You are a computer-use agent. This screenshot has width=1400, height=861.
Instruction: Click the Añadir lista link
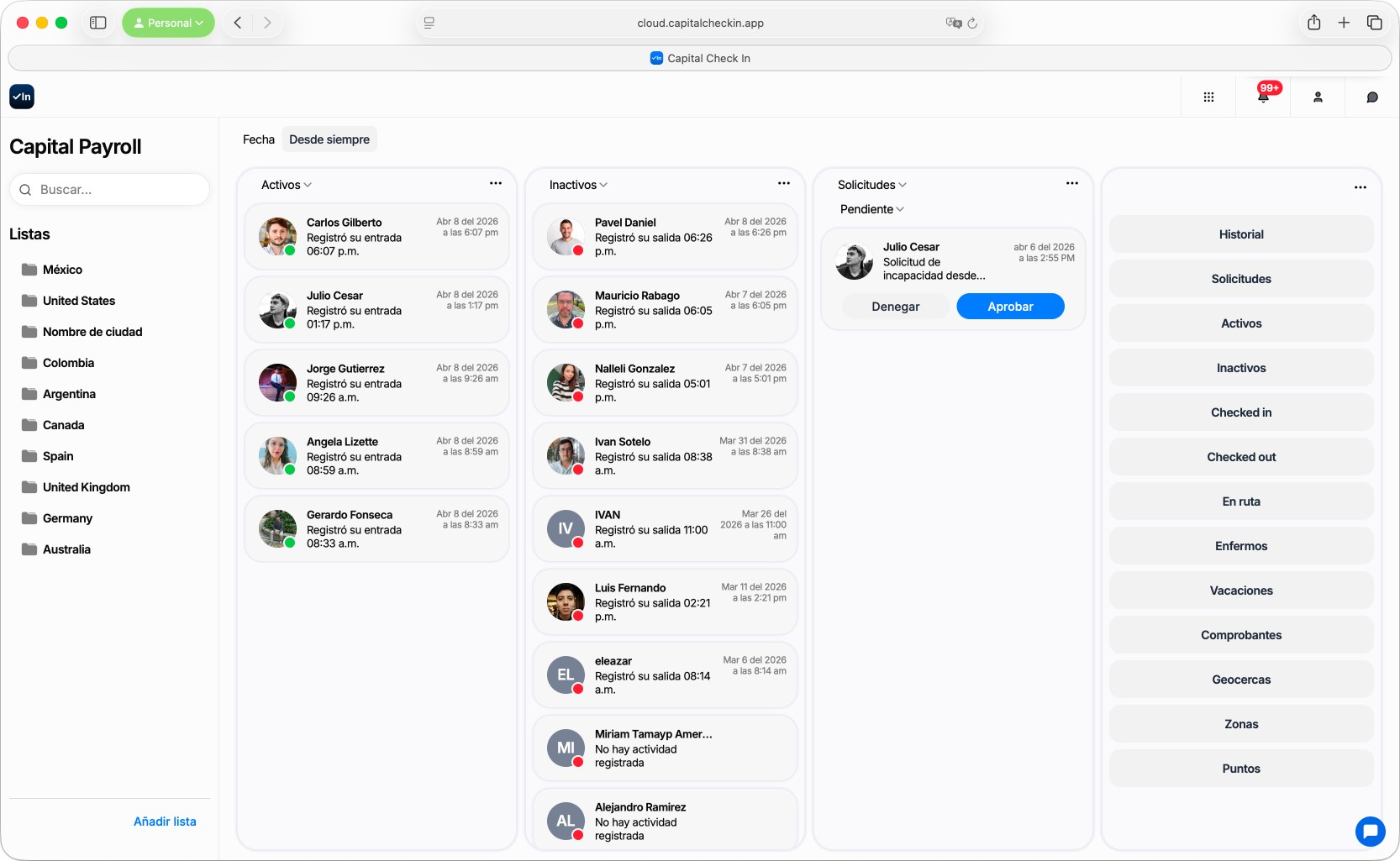point(165,821)
